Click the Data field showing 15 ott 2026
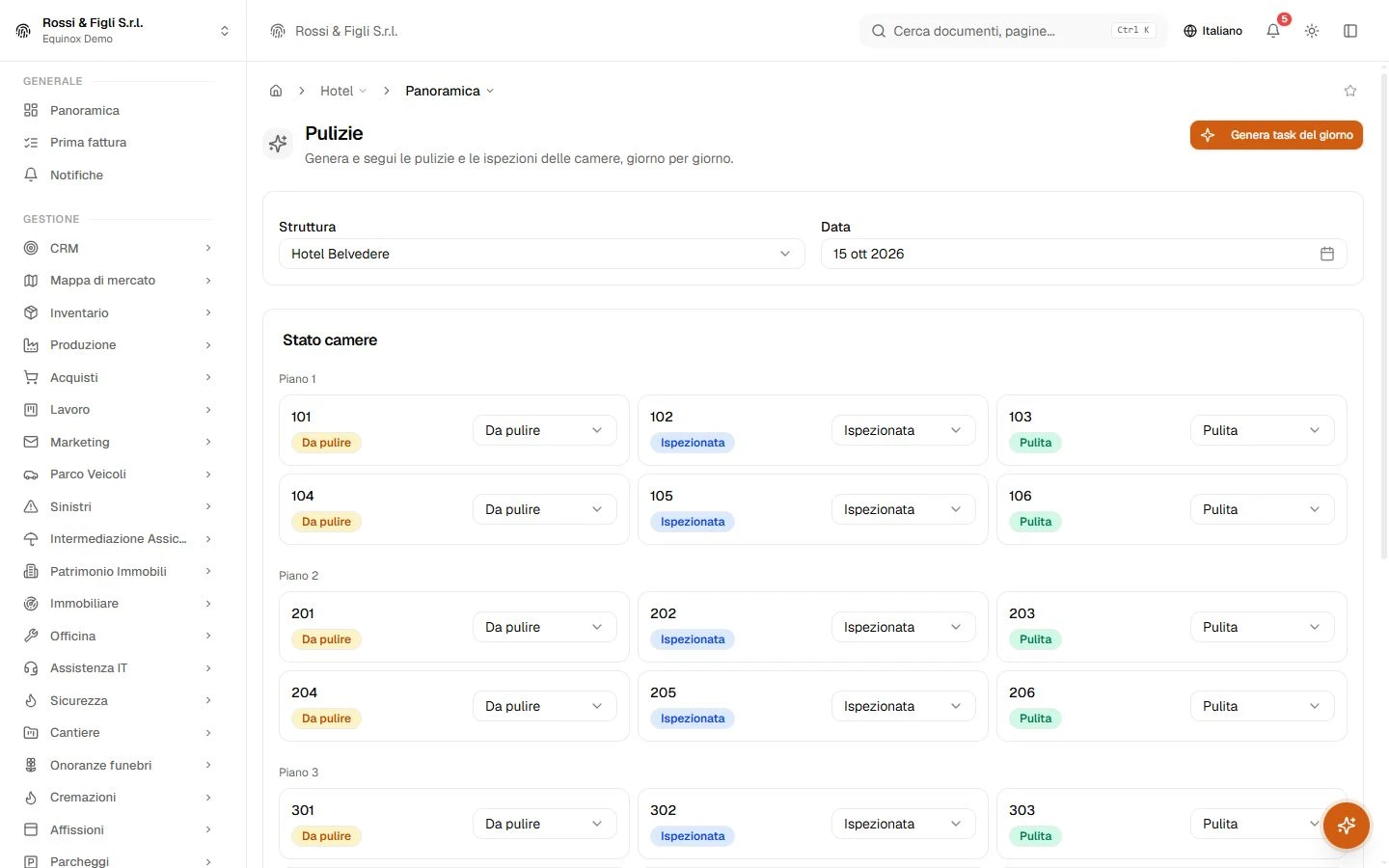This screenshot has width=1389, height=868. click(x=1084, y=254)
